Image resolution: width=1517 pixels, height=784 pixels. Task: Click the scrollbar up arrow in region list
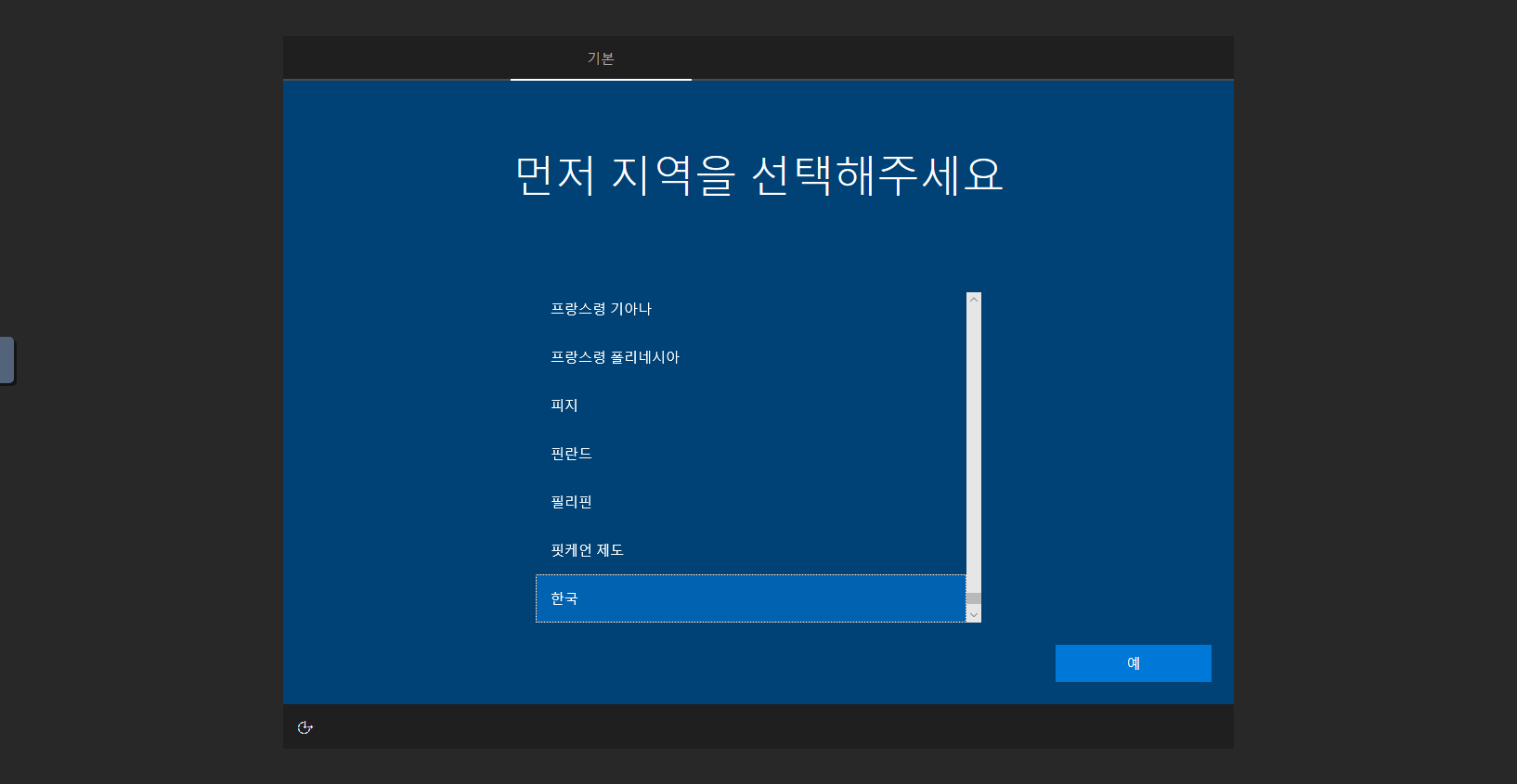tap(974, 300)
